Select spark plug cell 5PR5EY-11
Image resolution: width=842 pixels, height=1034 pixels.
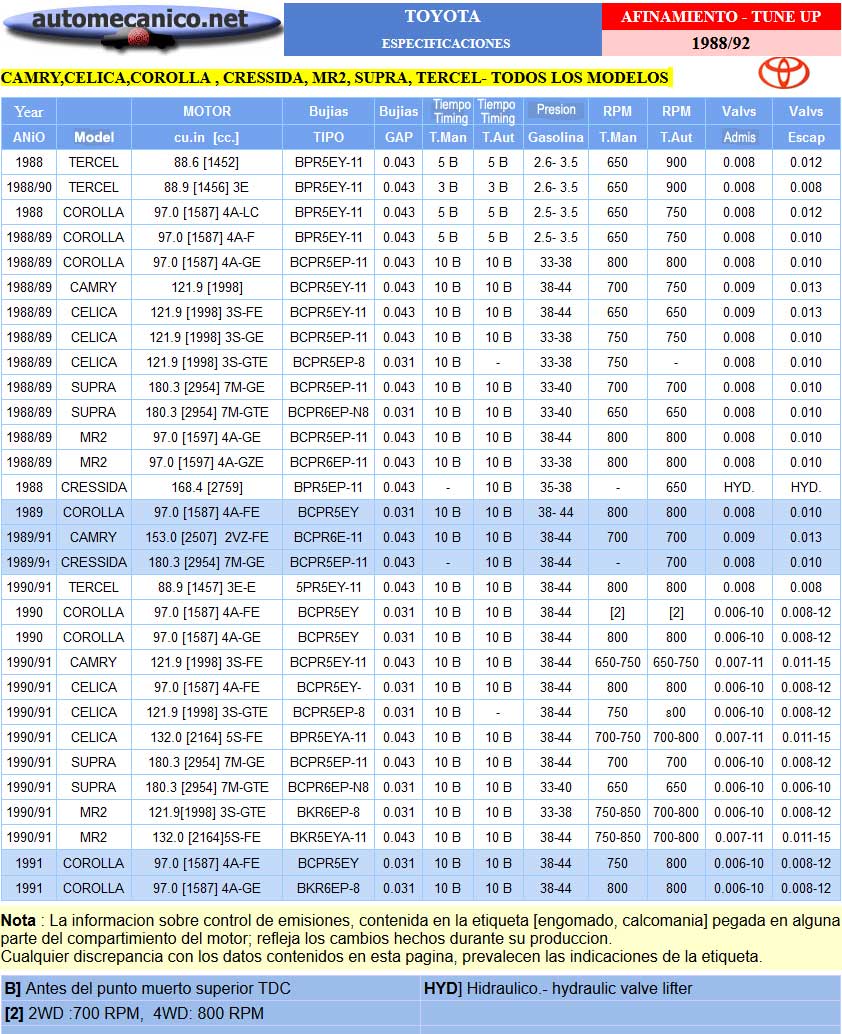tap(328, 587)
